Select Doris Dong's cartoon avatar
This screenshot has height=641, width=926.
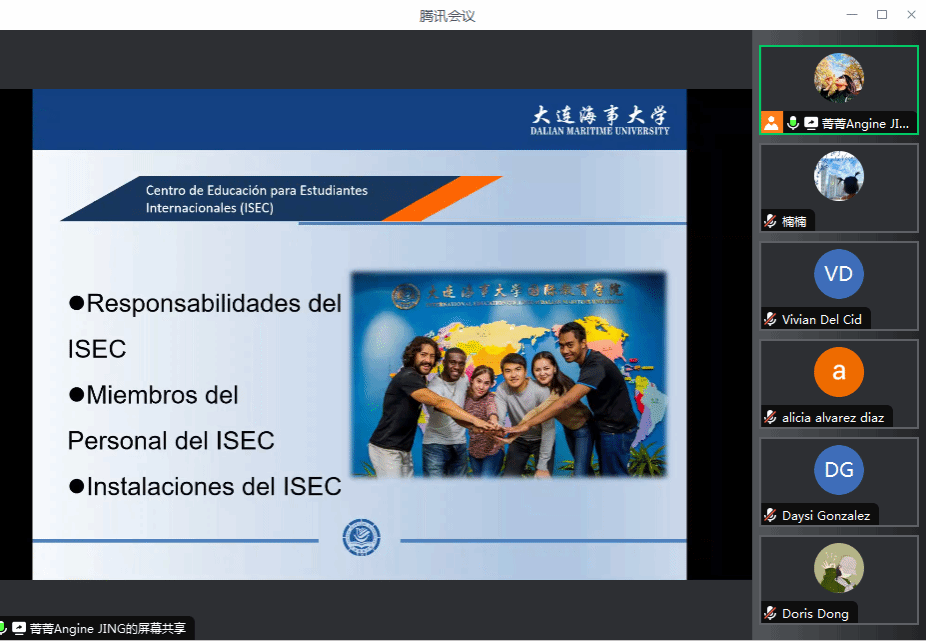click(x=838, y=568)
